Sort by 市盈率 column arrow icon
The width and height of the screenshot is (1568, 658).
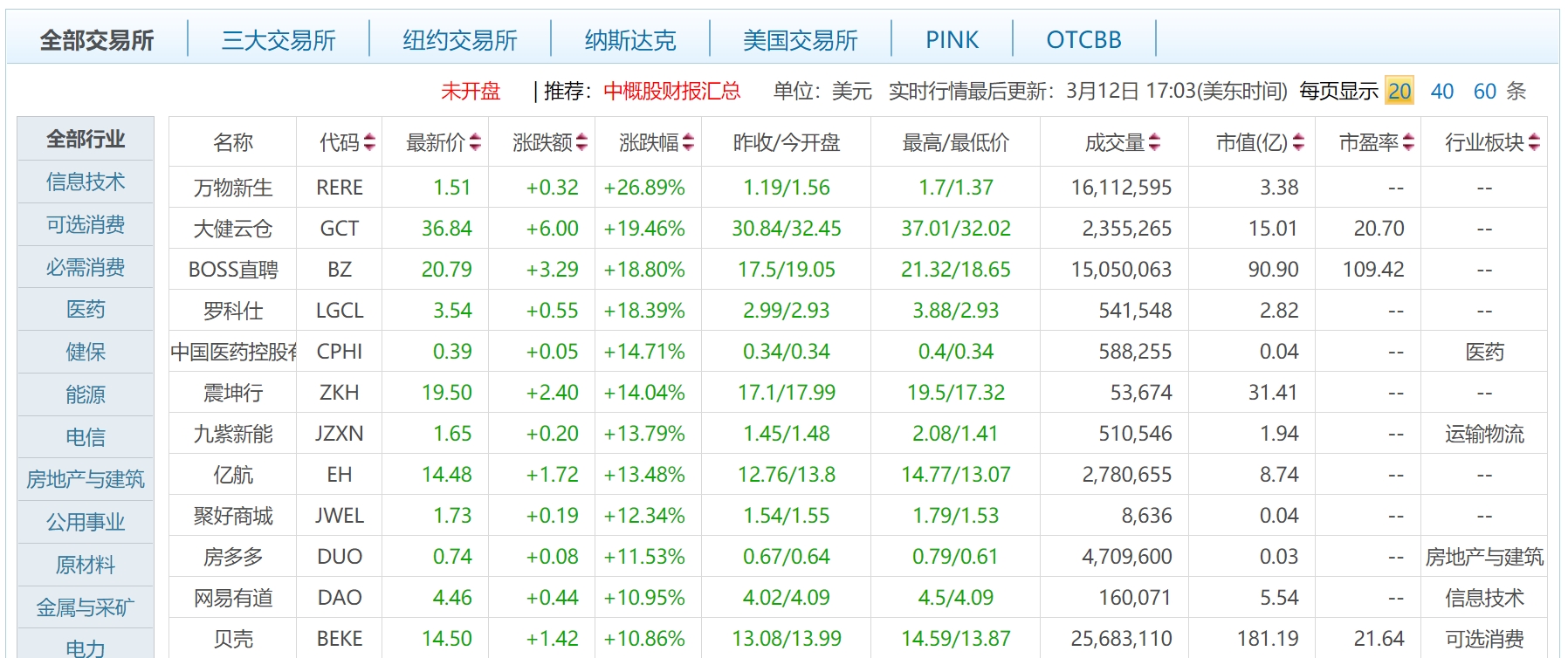point(1409,142)
